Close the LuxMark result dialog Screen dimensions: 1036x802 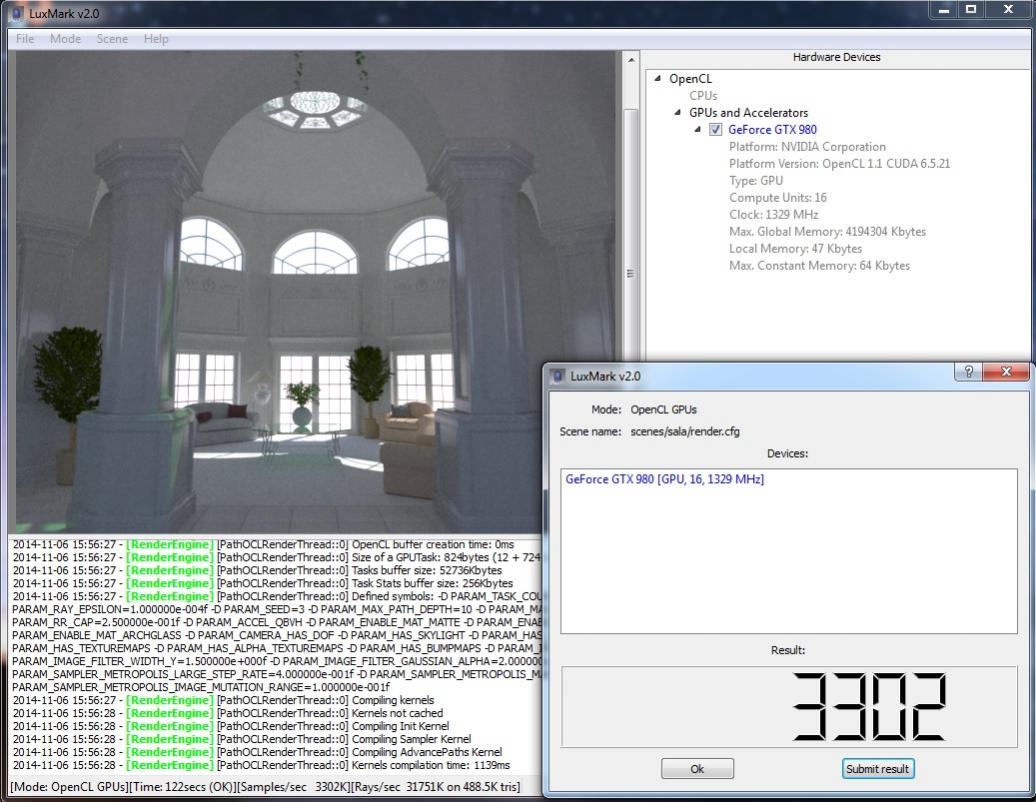(1006, 371)
